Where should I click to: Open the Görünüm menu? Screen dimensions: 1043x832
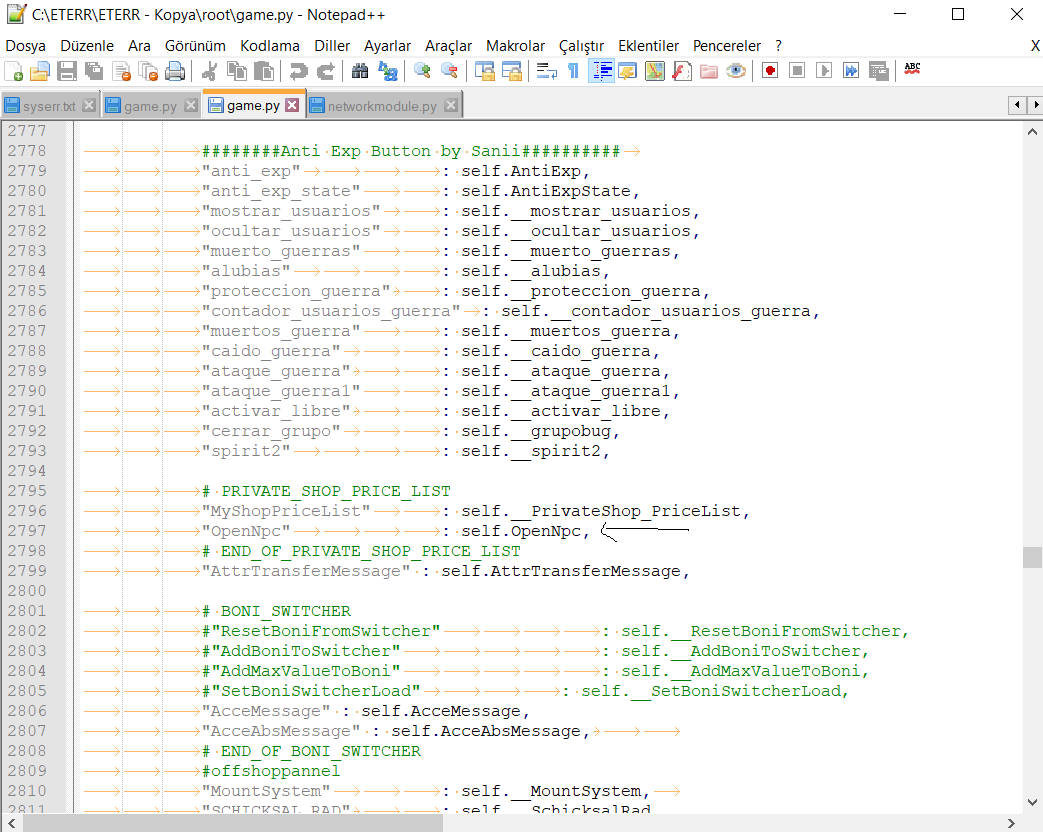point(195,46)
